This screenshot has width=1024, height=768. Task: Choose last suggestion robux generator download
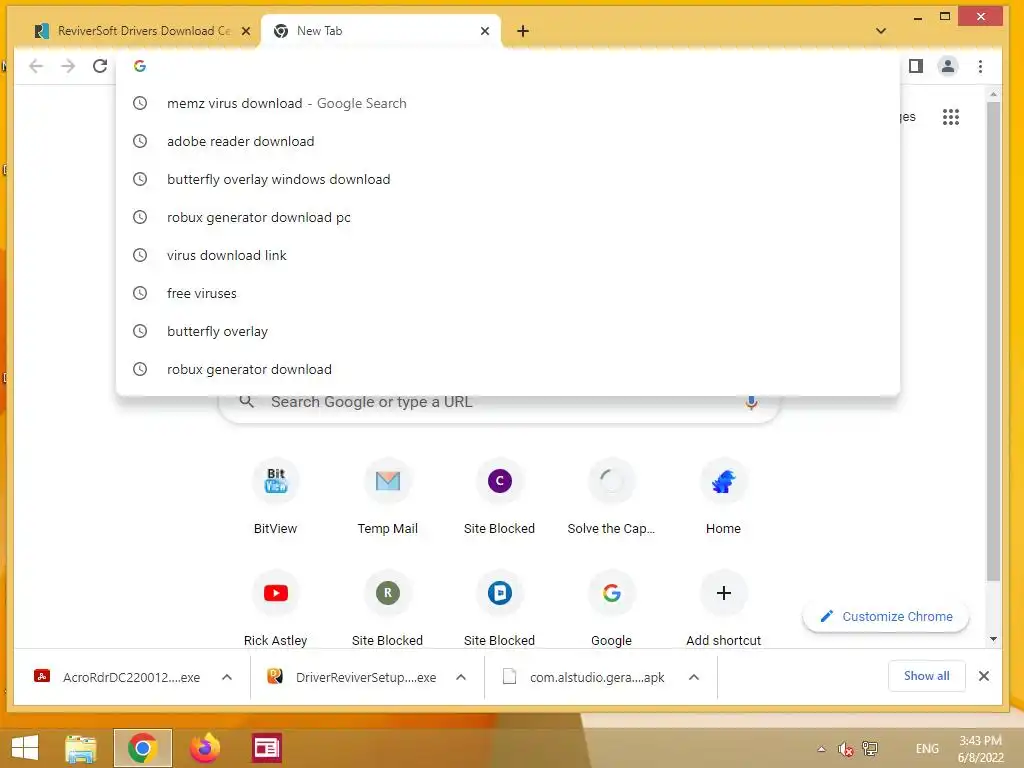click(507, 369)
